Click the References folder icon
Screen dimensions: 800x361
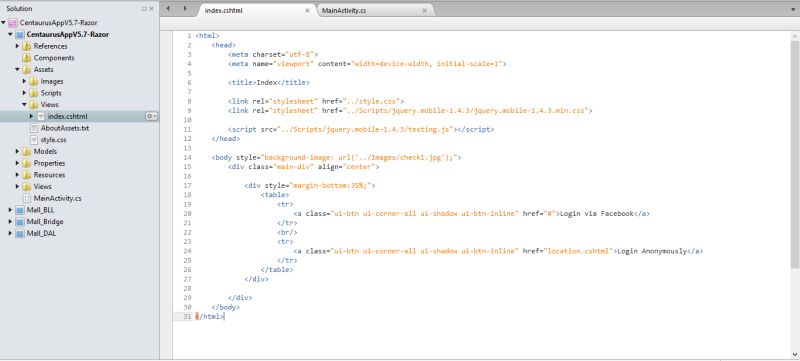coord(27,46)
